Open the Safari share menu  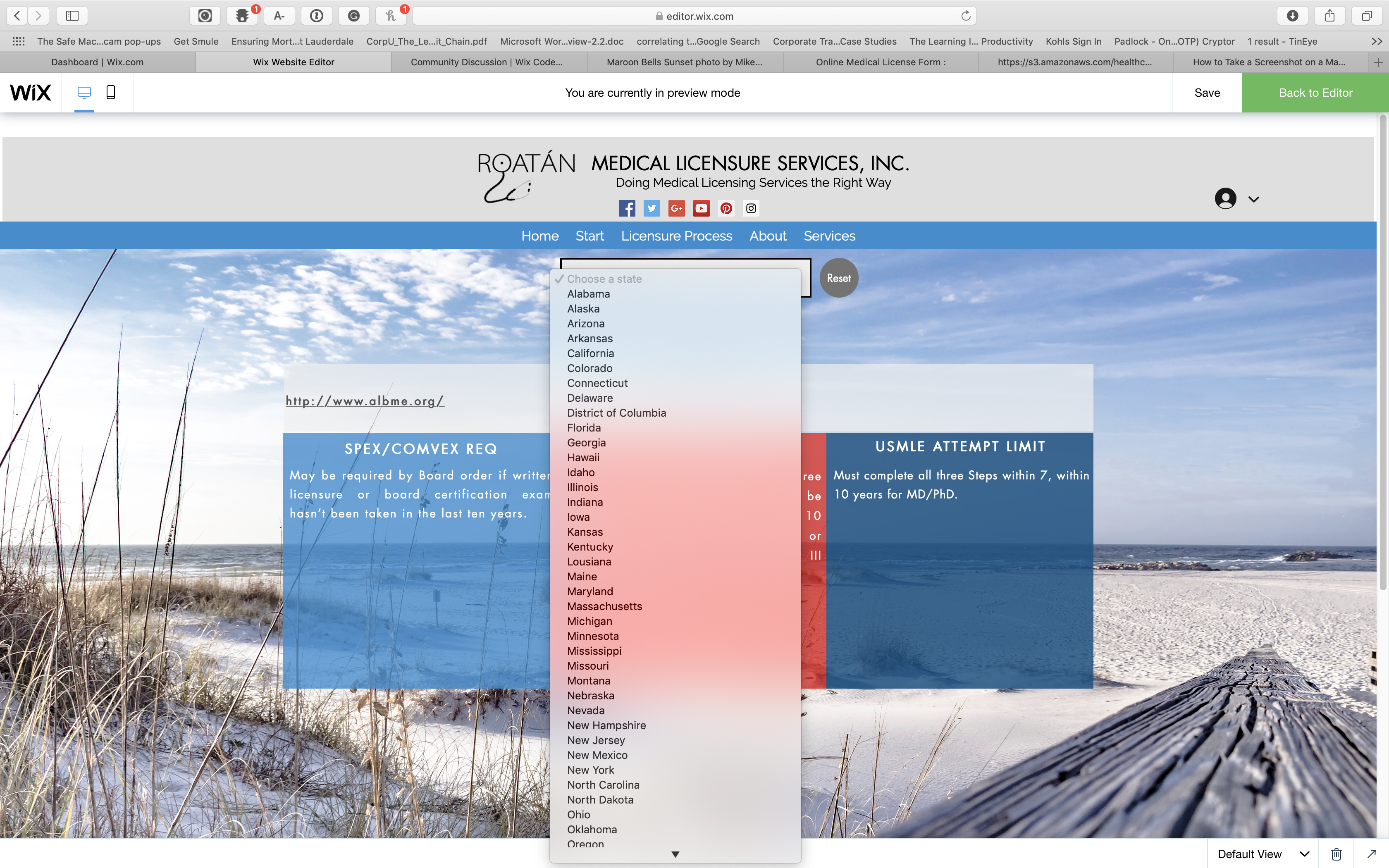pyautogui.click(x=1330, y=16)
